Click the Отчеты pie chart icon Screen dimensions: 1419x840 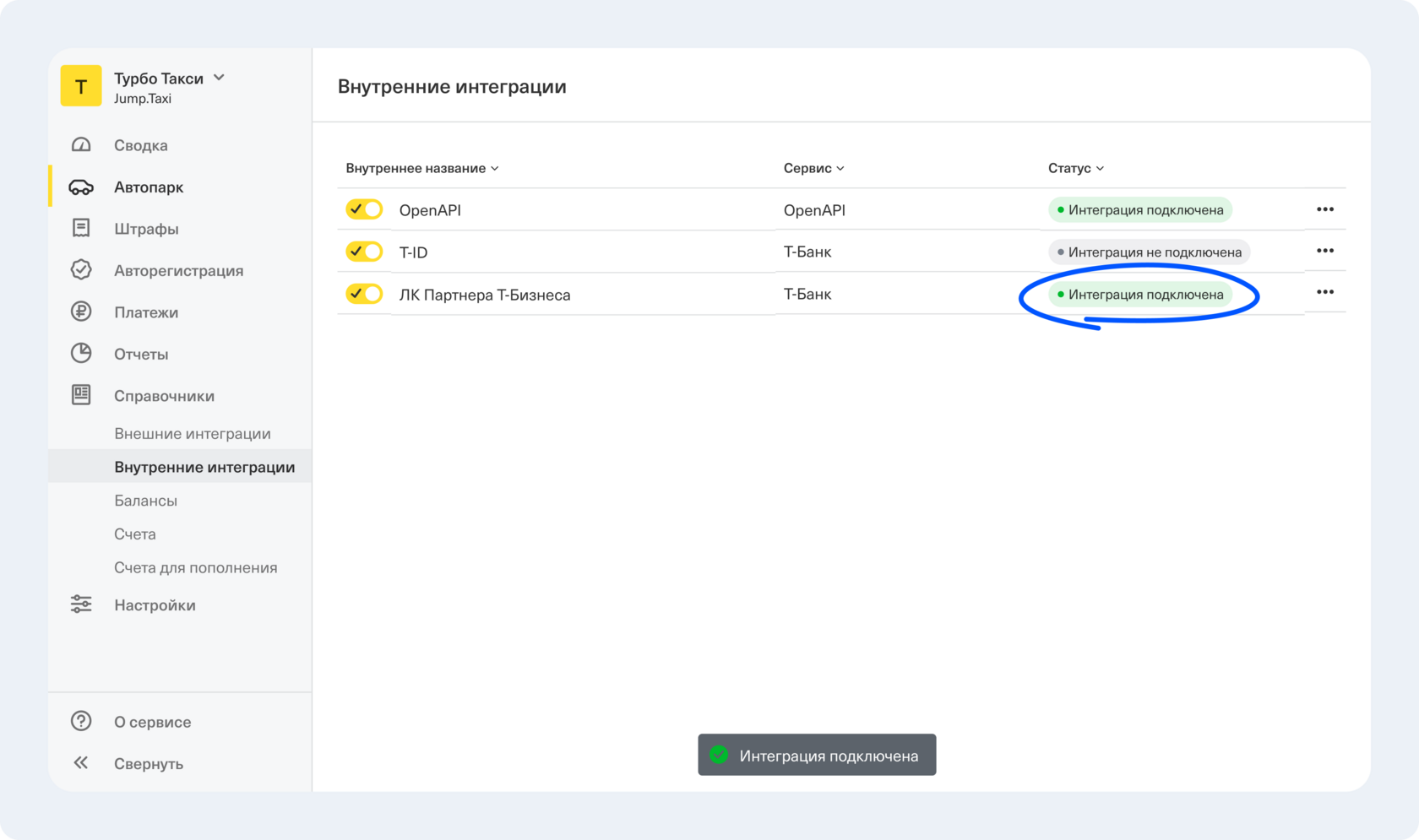81,354
